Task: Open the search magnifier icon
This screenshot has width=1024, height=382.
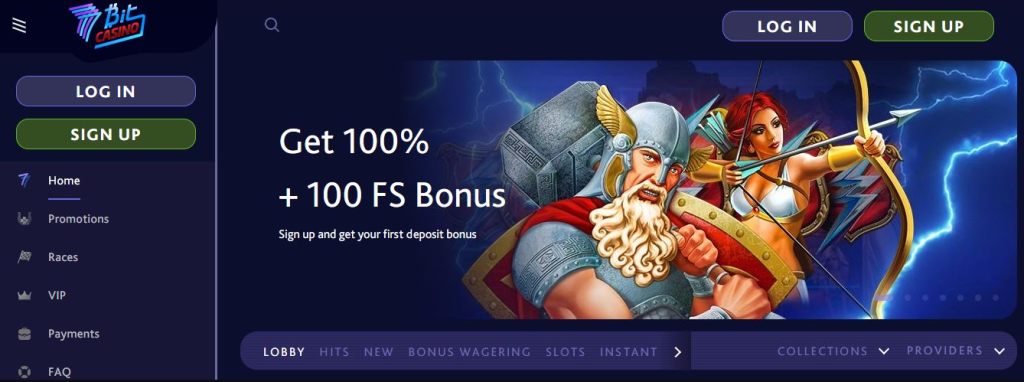Action: click(272, 25)
